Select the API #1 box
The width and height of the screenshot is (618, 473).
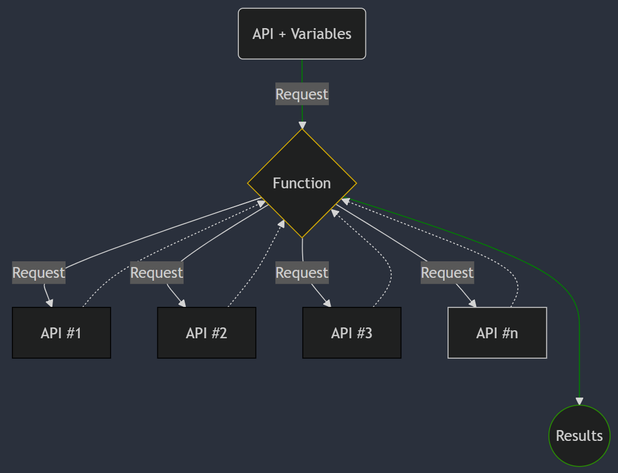(61, 333)
